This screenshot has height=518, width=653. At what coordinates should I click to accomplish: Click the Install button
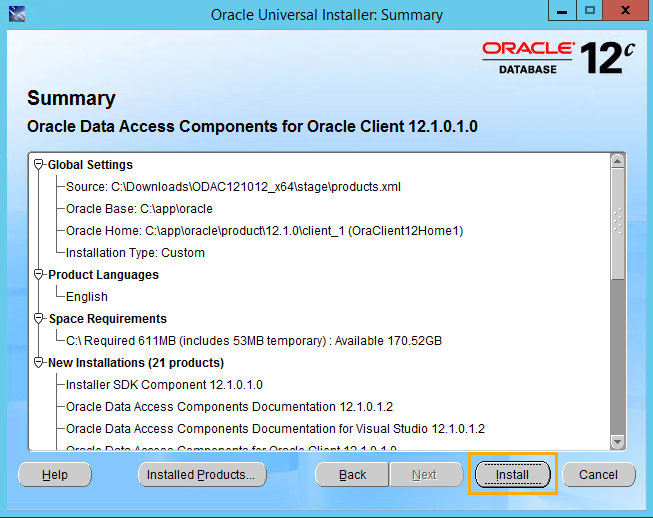[x=513, y=474]
